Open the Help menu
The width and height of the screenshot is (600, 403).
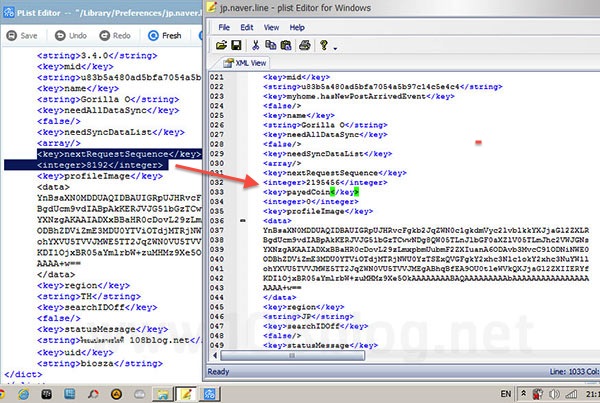click(297, 27)
